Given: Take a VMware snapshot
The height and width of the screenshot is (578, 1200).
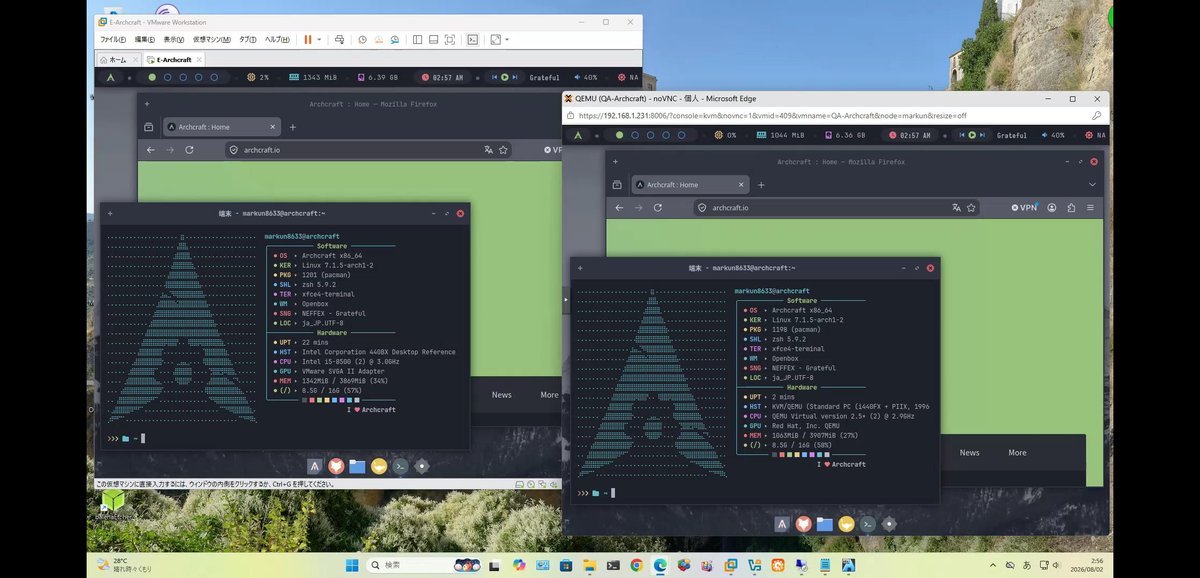Looking at the screenshot, I should point(362,39).
